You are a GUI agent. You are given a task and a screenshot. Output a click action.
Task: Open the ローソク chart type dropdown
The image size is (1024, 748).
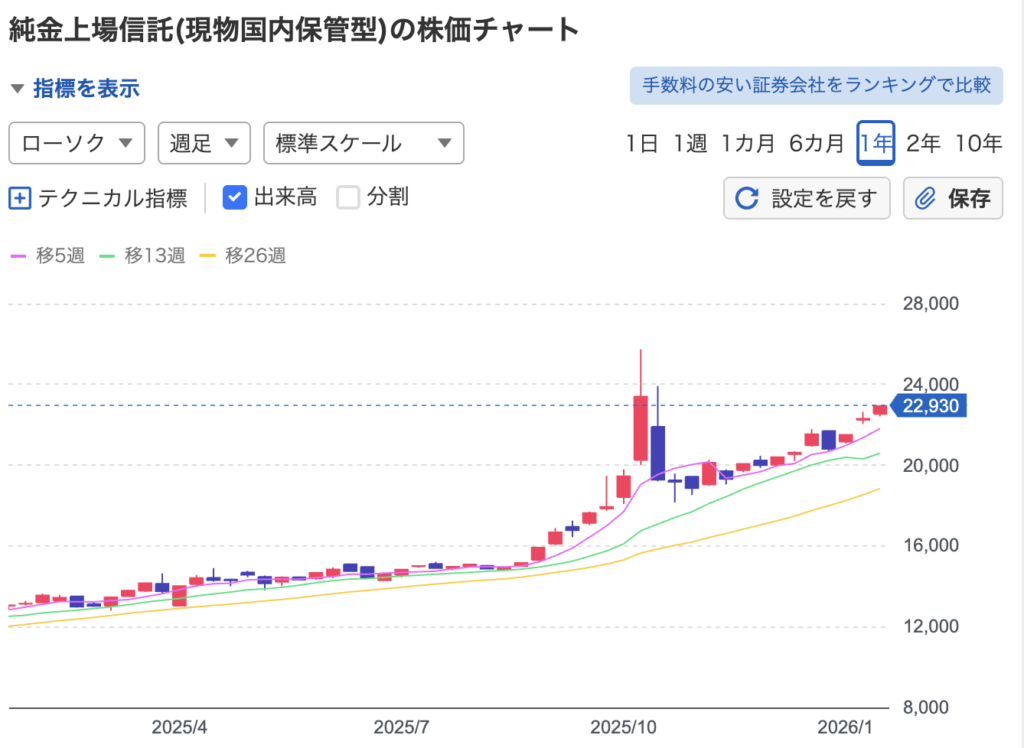[77, 143]
